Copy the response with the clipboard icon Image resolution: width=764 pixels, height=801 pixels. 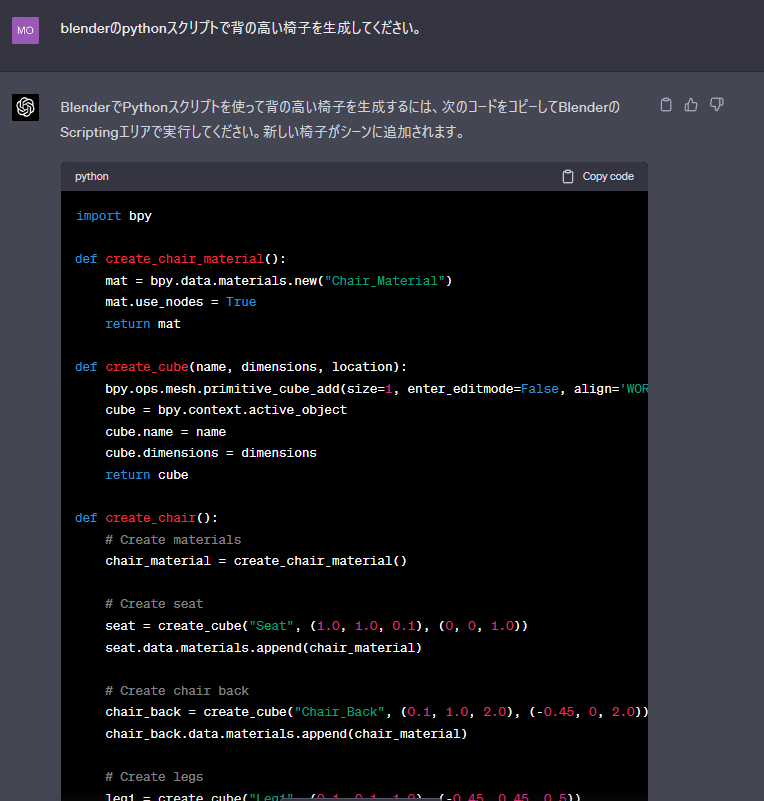(x=666, y=105)
